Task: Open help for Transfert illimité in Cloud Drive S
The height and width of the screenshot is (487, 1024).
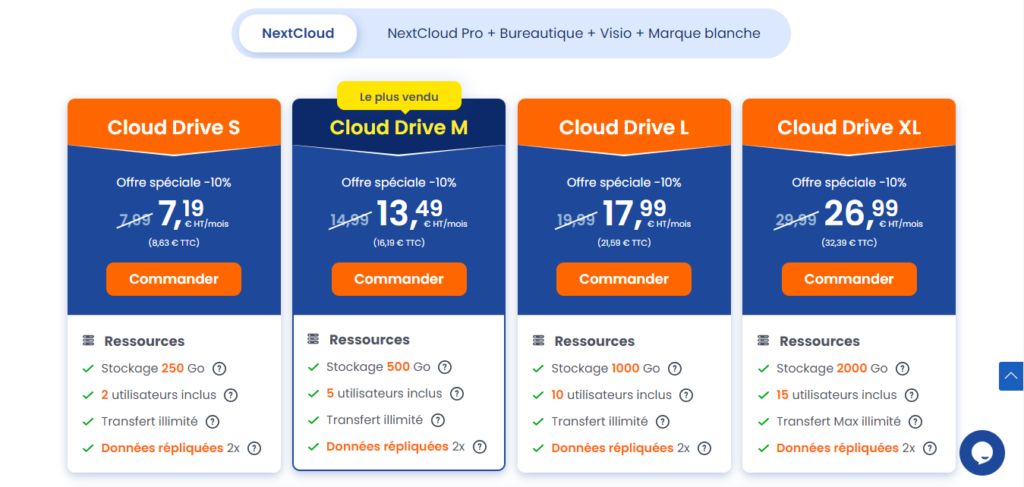Action: click(212, 422)
